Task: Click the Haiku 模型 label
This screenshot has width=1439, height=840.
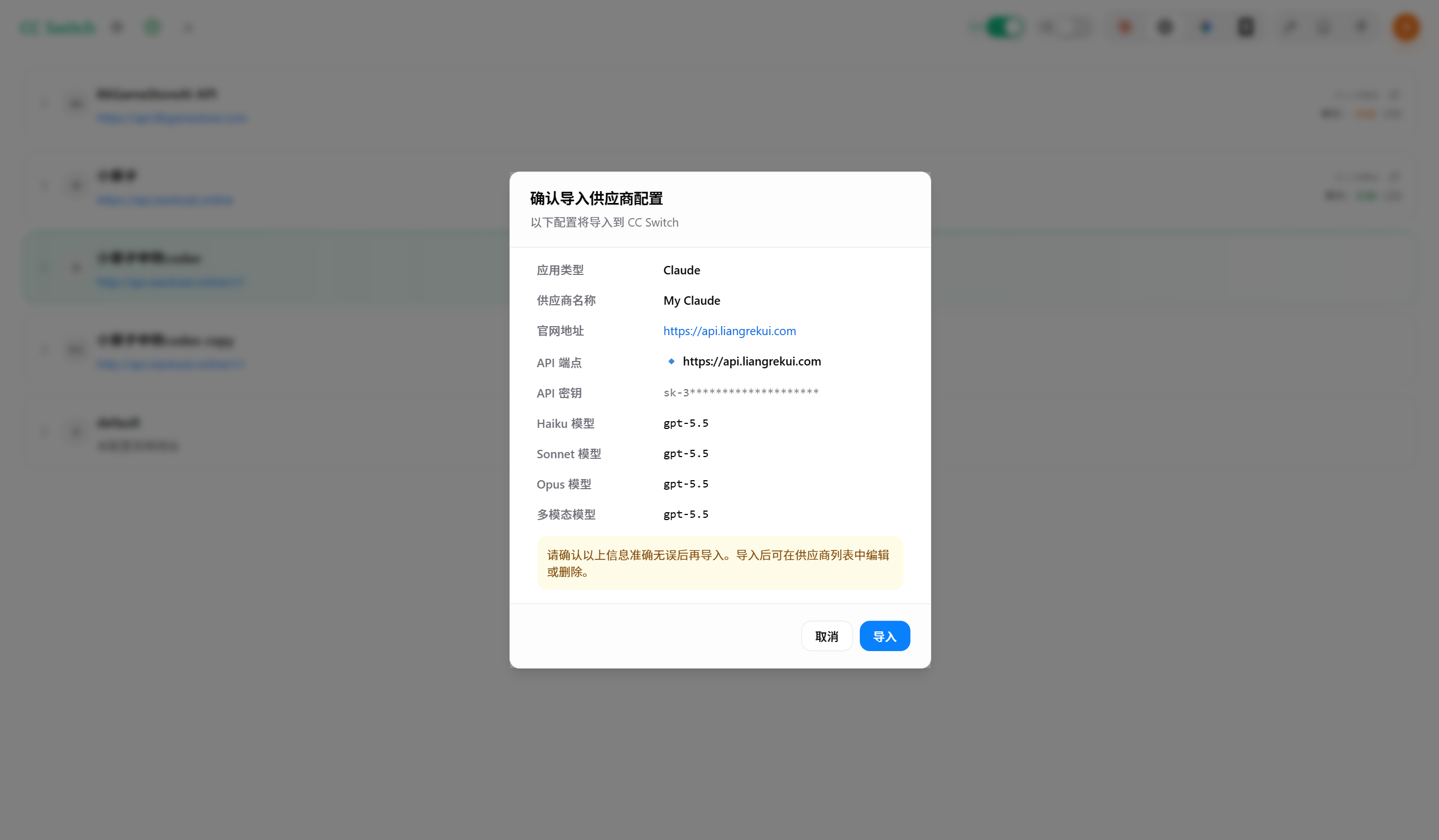Action: [x=565, y=423]
